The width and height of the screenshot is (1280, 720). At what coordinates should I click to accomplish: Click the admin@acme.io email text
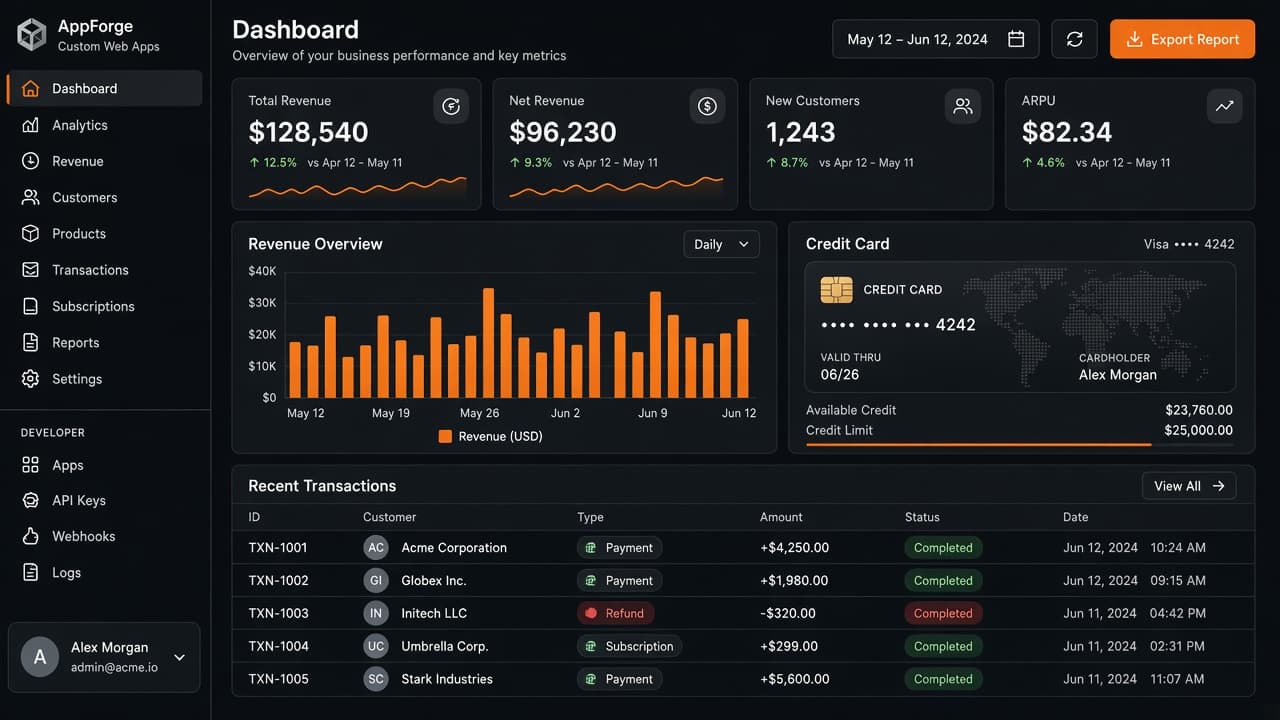coord(114,667)
